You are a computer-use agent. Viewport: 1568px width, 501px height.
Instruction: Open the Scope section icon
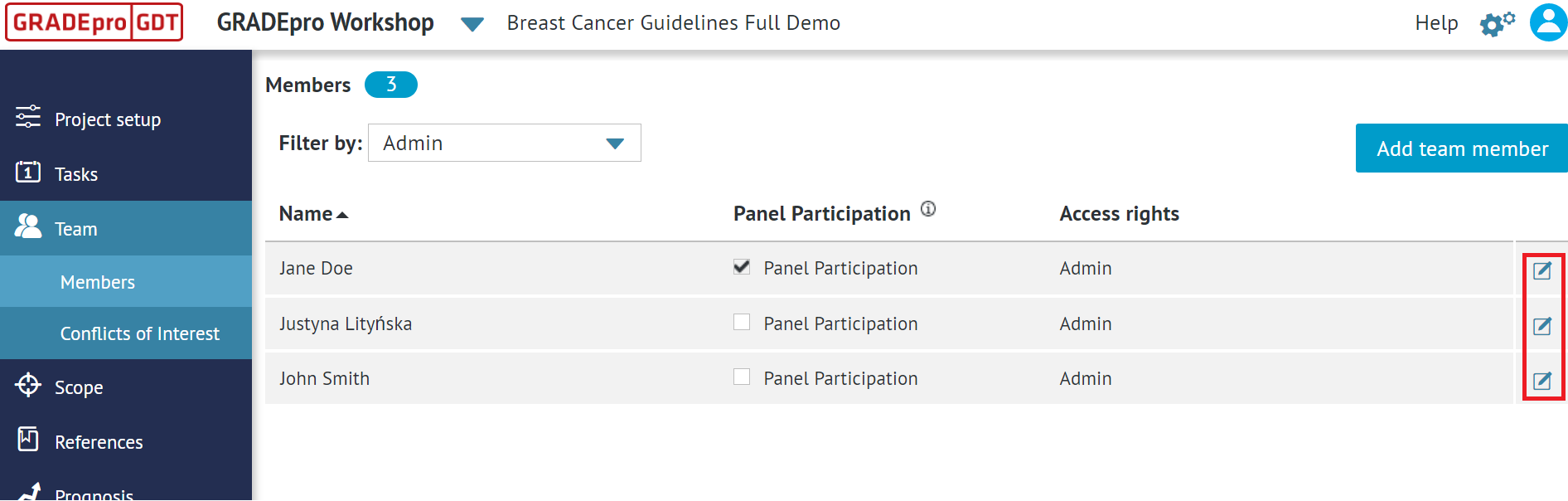coord(27,387)
